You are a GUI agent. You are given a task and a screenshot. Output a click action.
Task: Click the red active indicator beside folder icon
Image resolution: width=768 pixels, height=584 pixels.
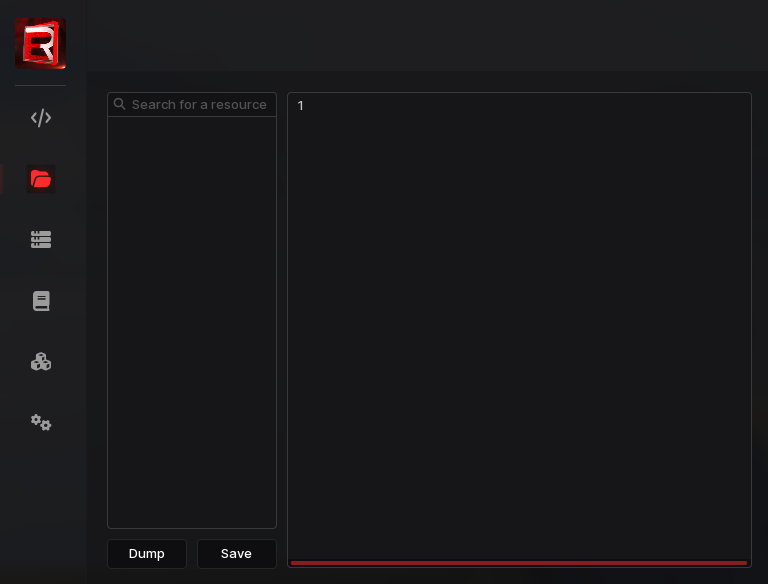pyautogui.click(x=2, y=179)
